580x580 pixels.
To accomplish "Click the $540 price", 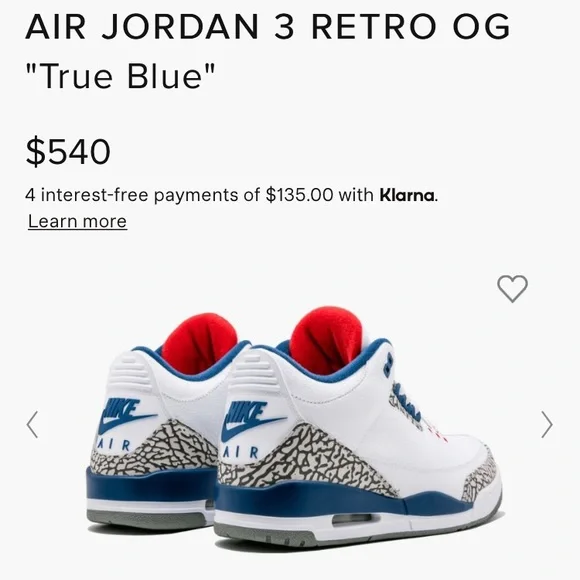I will [68, 151].
